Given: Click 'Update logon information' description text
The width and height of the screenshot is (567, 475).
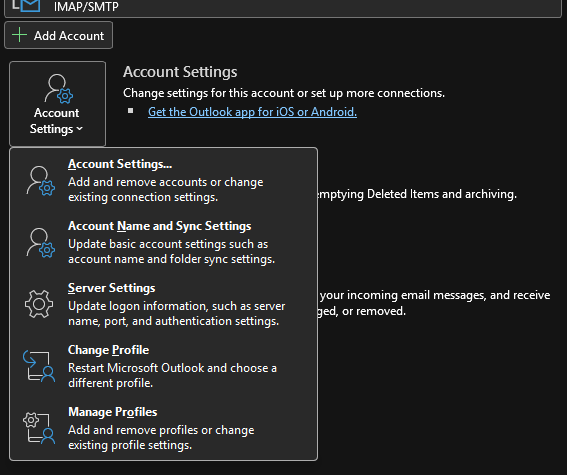Looking at the screenshot, I should pos(177,313).
